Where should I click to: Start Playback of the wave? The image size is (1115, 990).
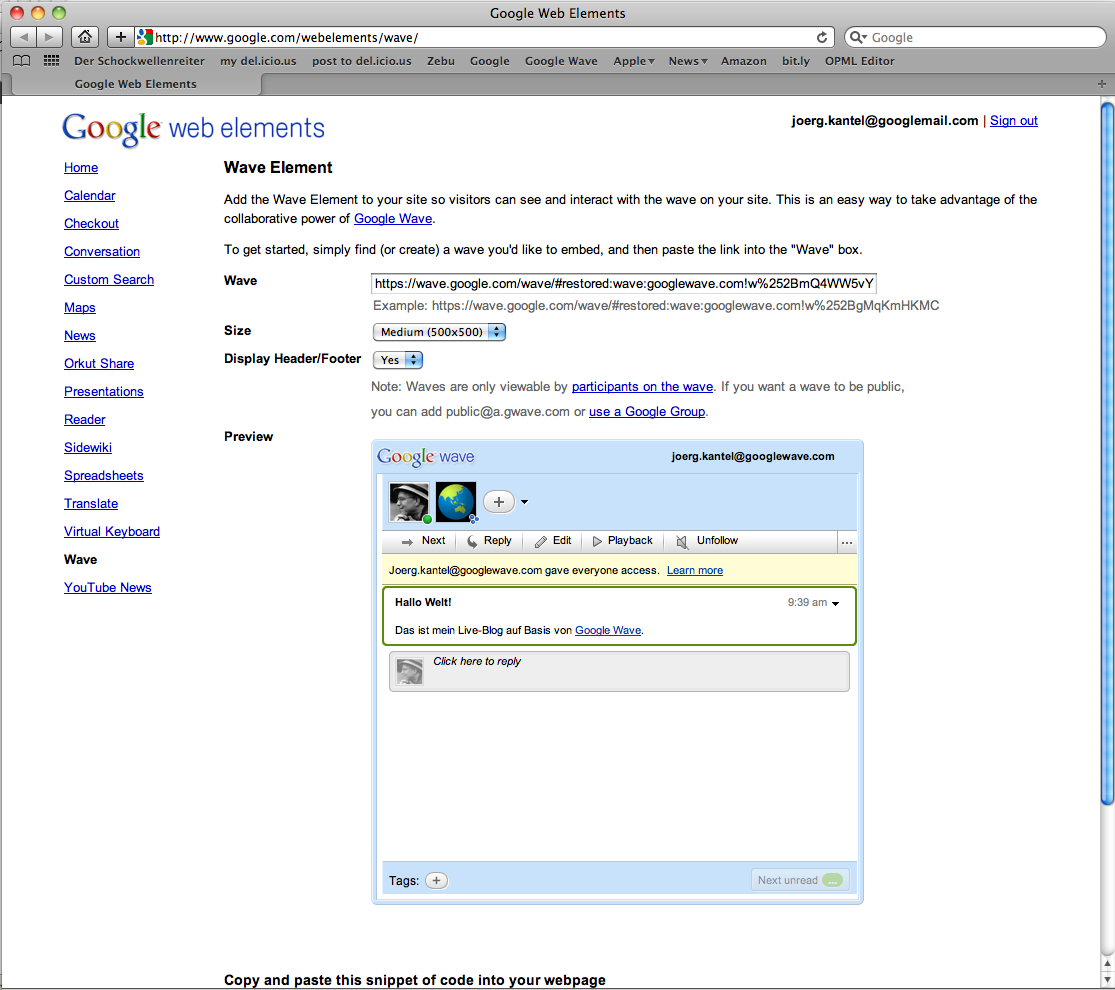tap(622, 541)
